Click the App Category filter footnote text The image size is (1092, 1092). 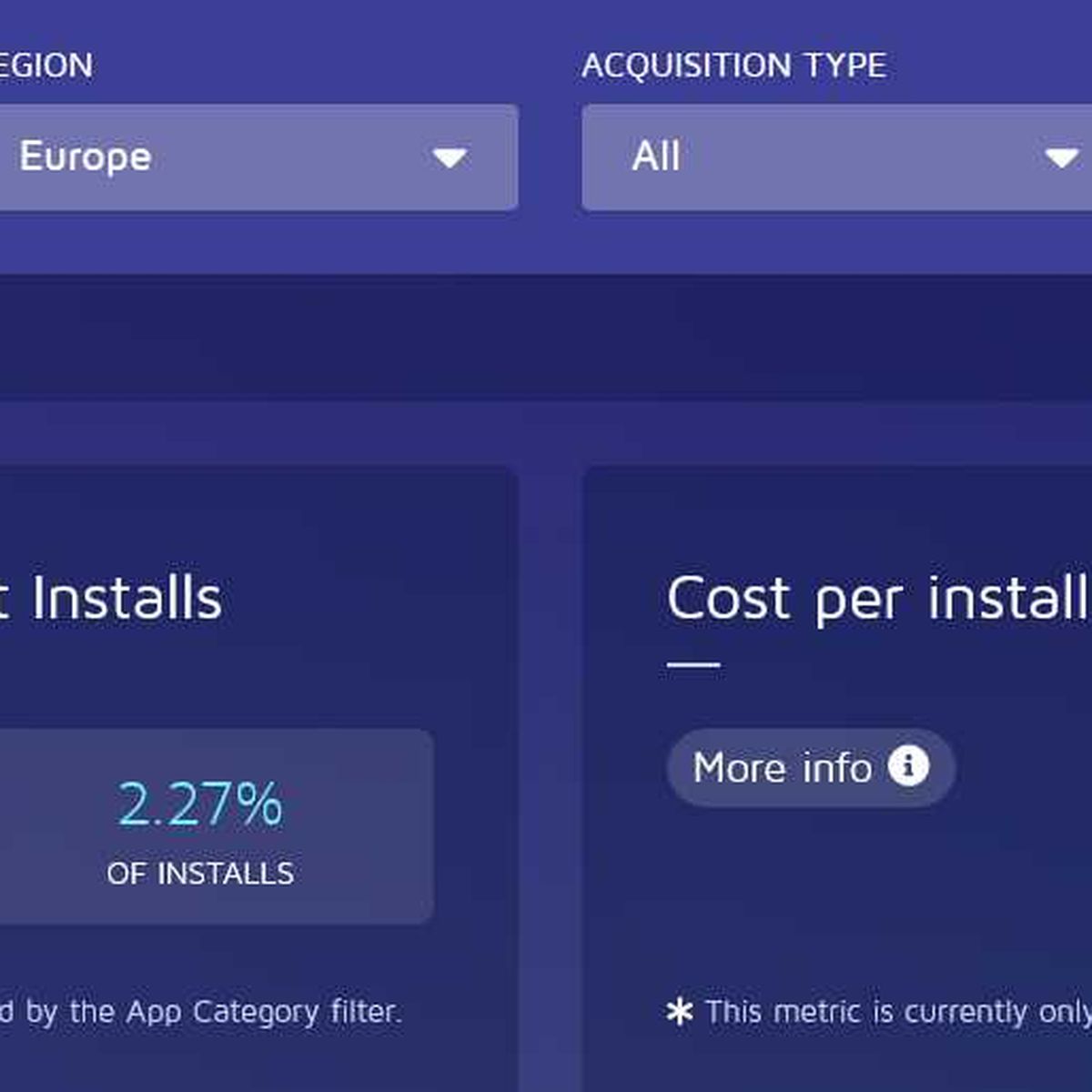point(200,1012)
